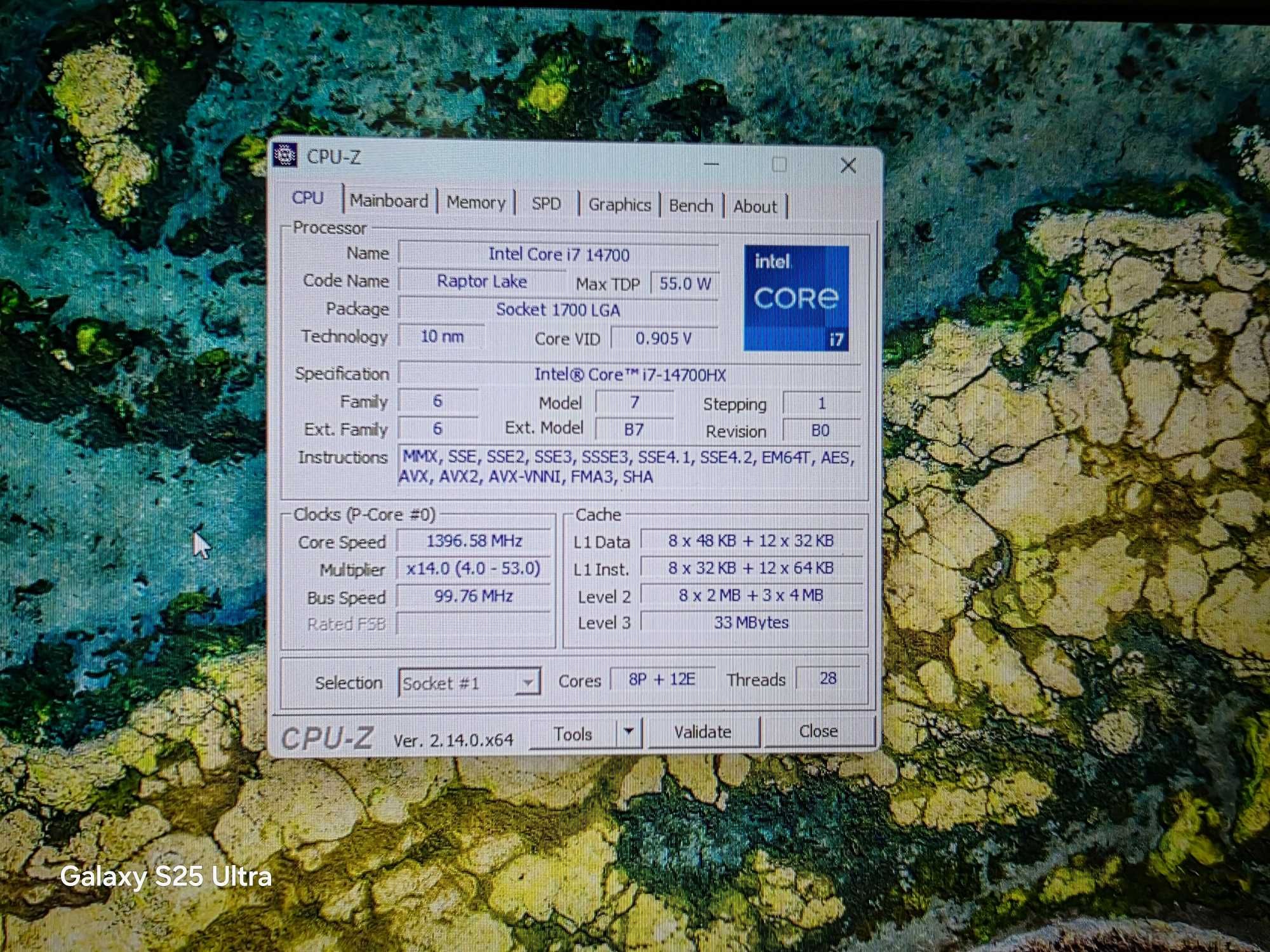1270x952 pixels.
Task: Click the Bus Speed value 99.76 MHz
Action: click(474, 596)
